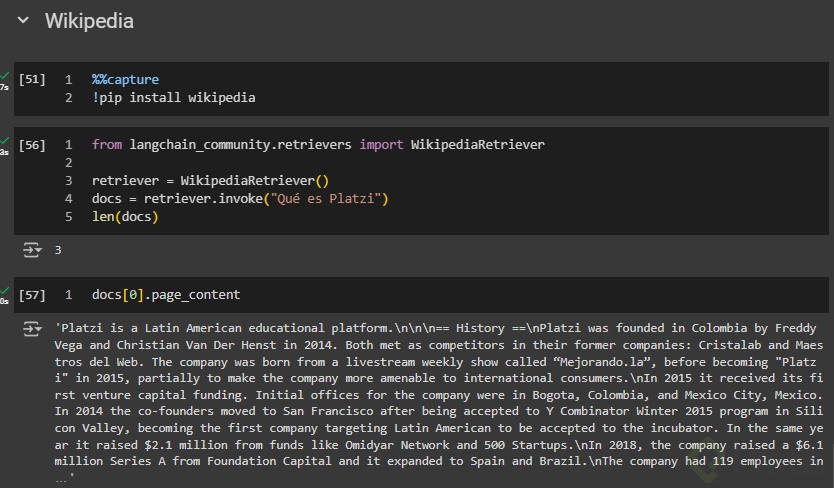Click the retriever.invoke line with "Qué es Platzi"
Screen dimensions: 834x488
240,199
